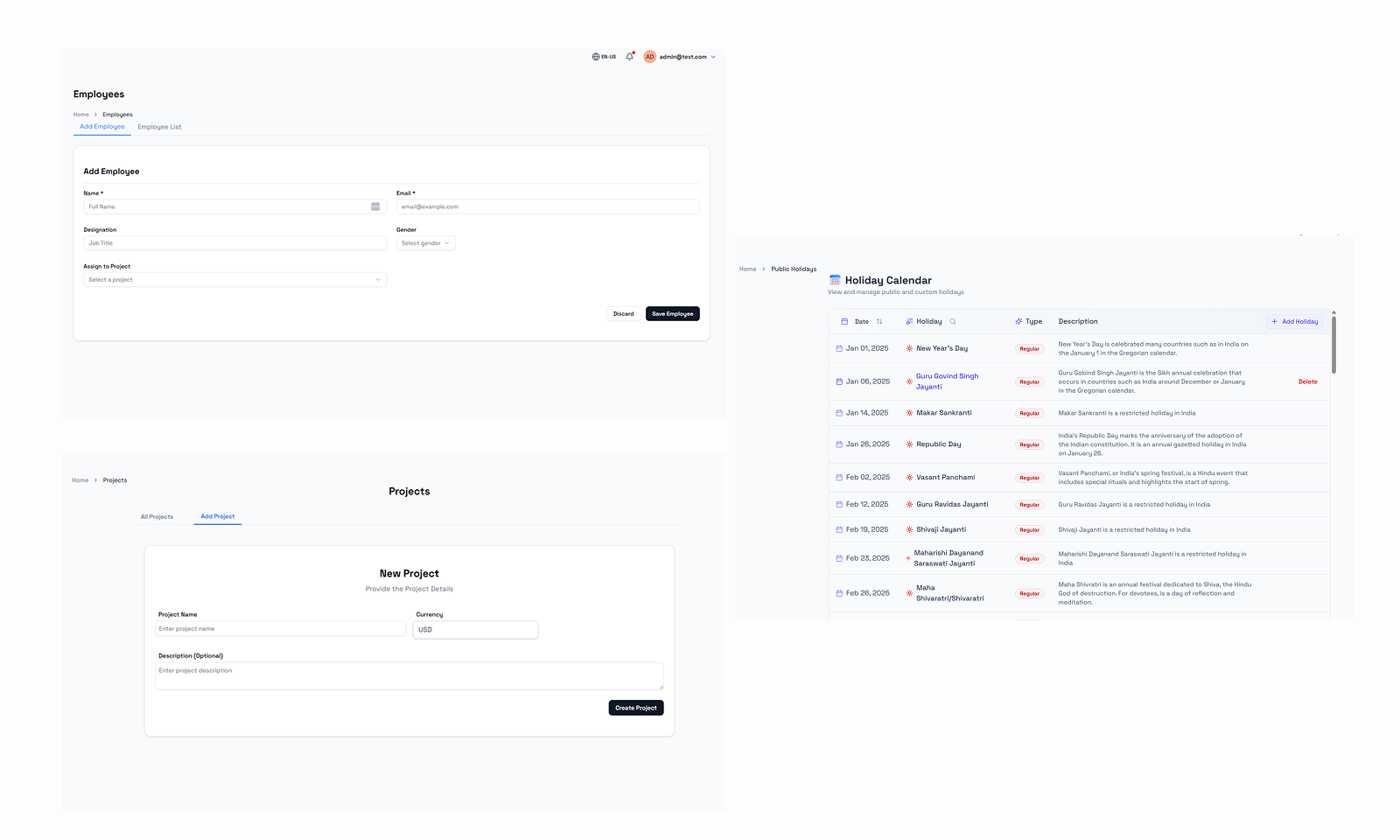Expand the Select a project dropdown
Screen dimensions: 1400x840
[234, 279]
